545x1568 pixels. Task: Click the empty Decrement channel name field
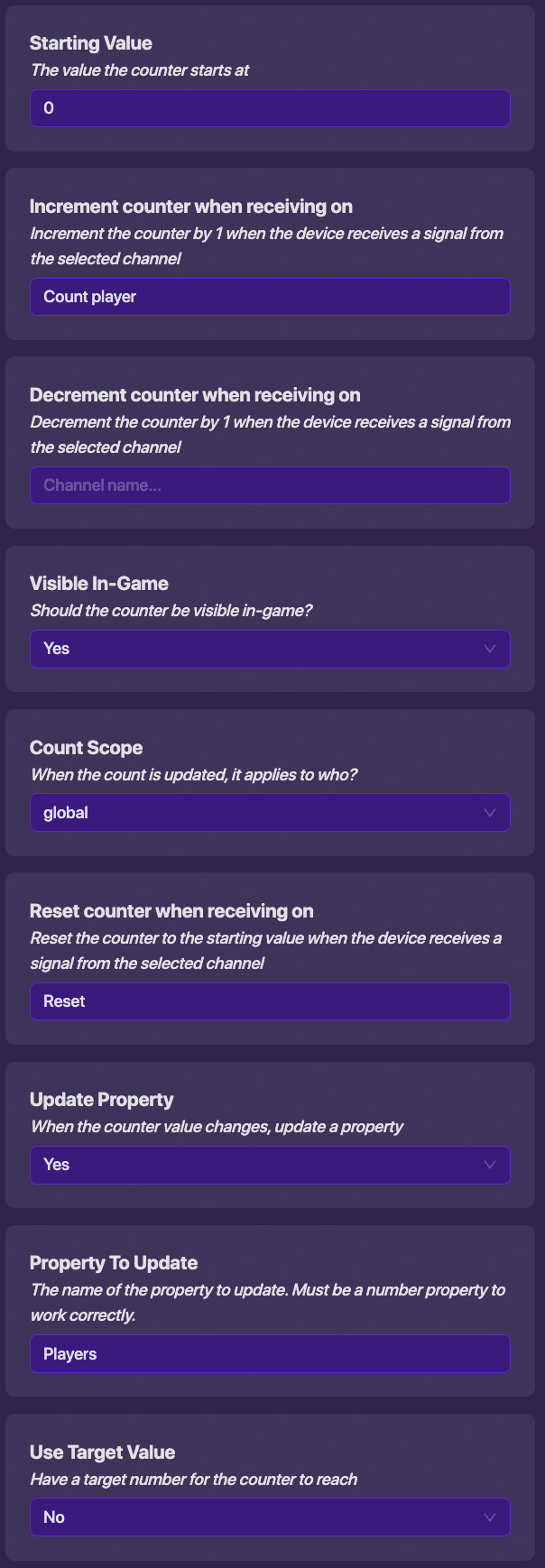coord(270,485)
